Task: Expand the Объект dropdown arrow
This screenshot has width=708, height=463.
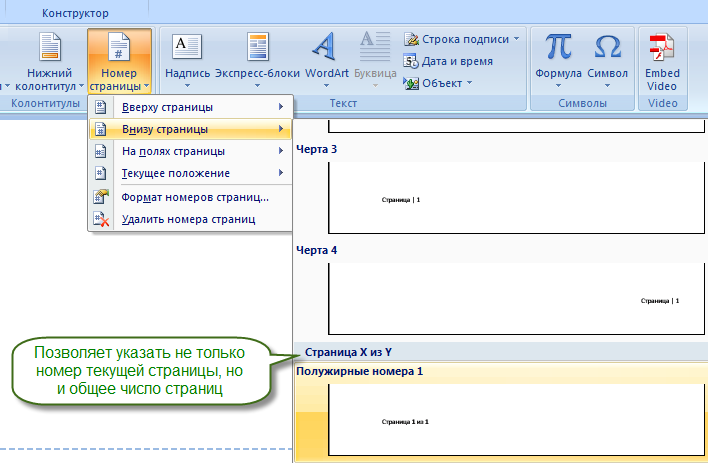Action: [470, 83]
